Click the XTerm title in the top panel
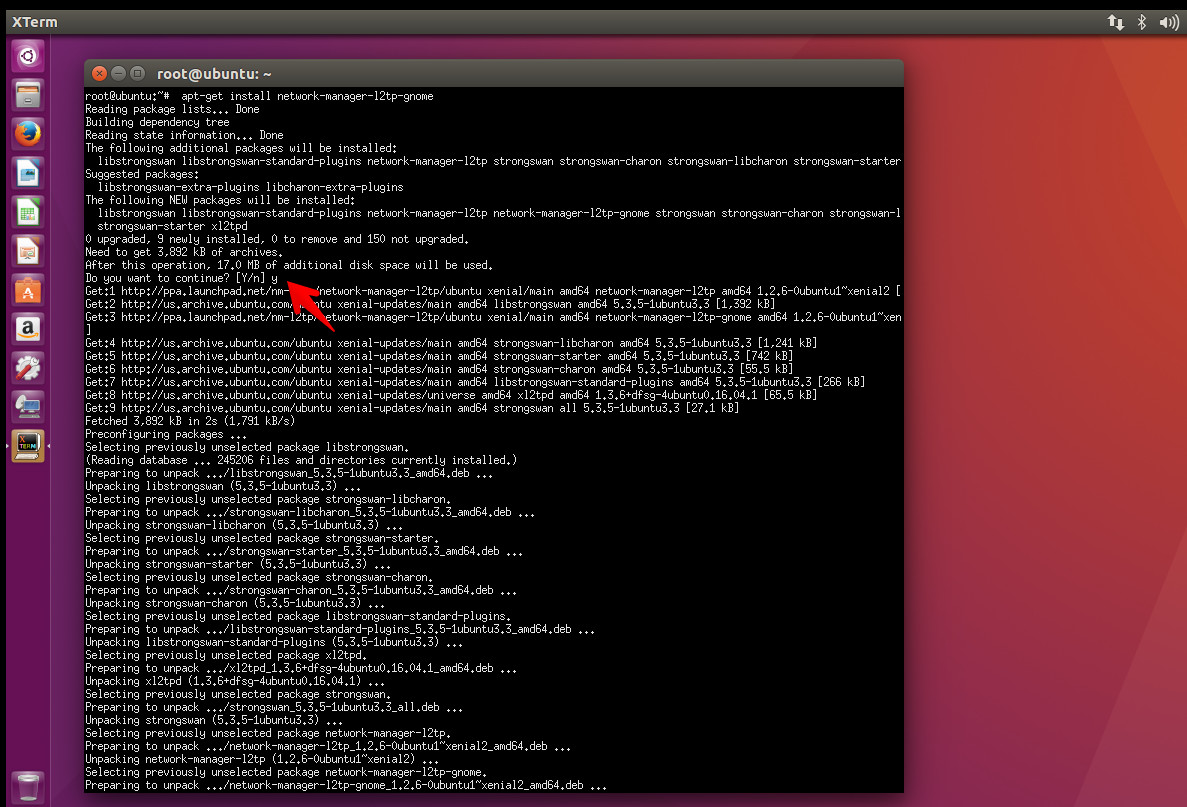This screenshot has height=807, width=1187. [x=34, y=22]
